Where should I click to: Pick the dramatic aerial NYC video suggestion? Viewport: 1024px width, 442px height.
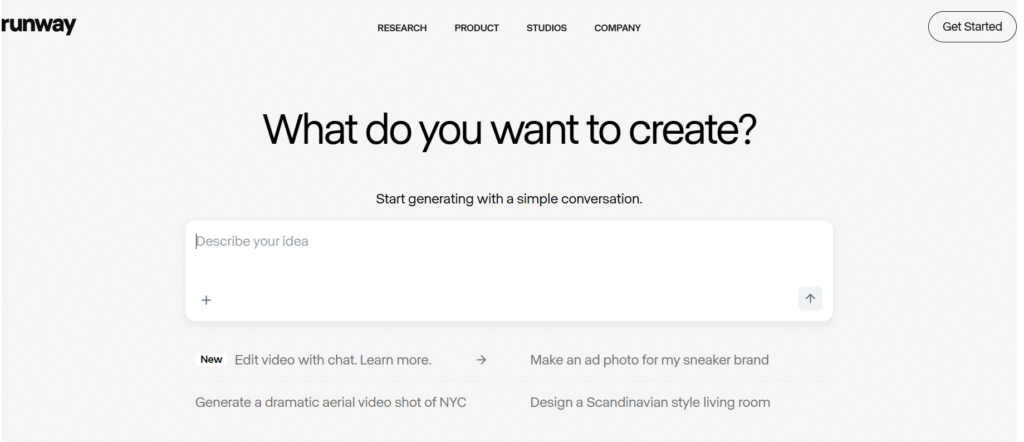click(331, 403)
